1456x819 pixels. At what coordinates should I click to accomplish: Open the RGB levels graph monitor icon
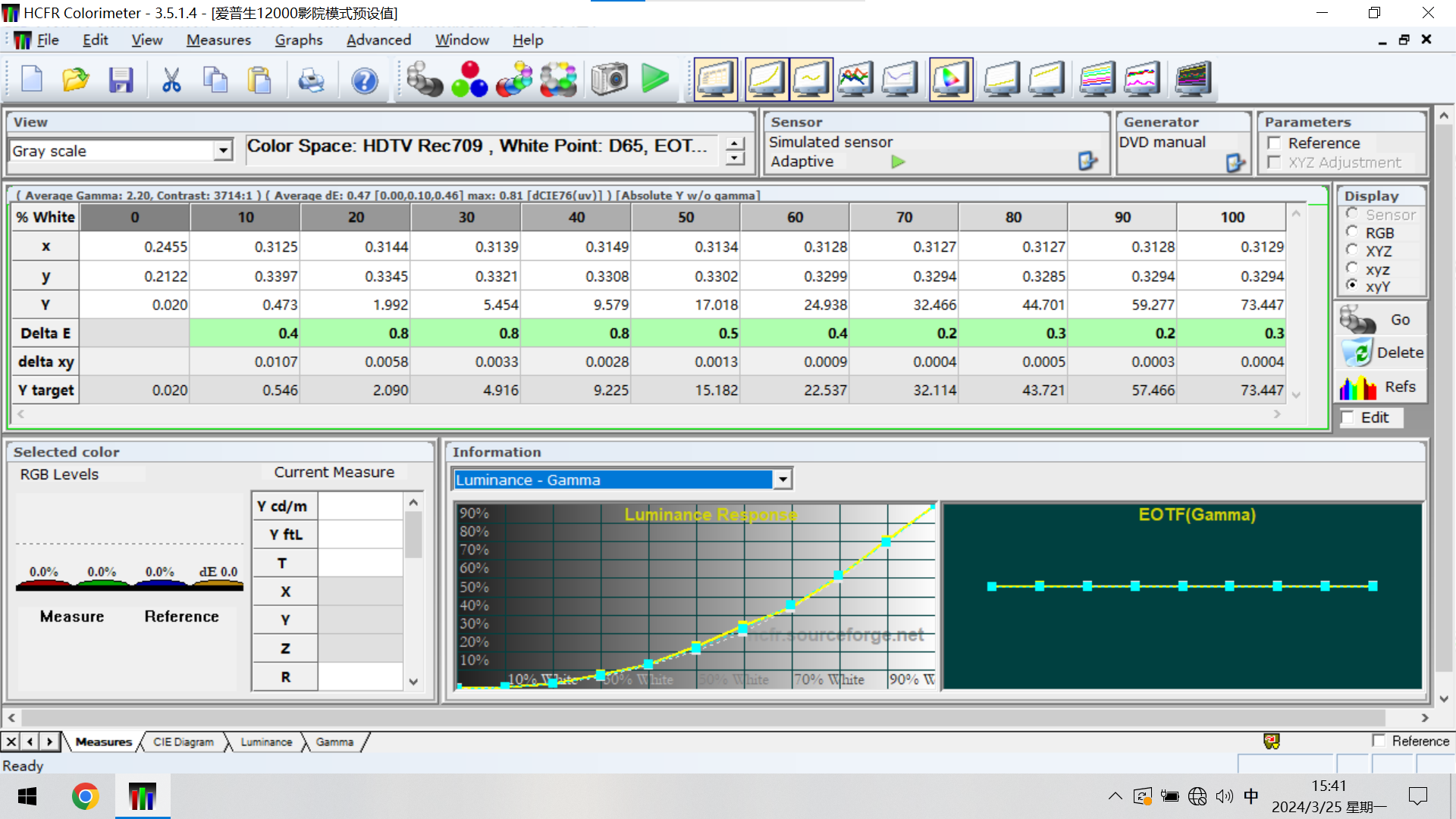pyautogui.click(x=855, y=79)
